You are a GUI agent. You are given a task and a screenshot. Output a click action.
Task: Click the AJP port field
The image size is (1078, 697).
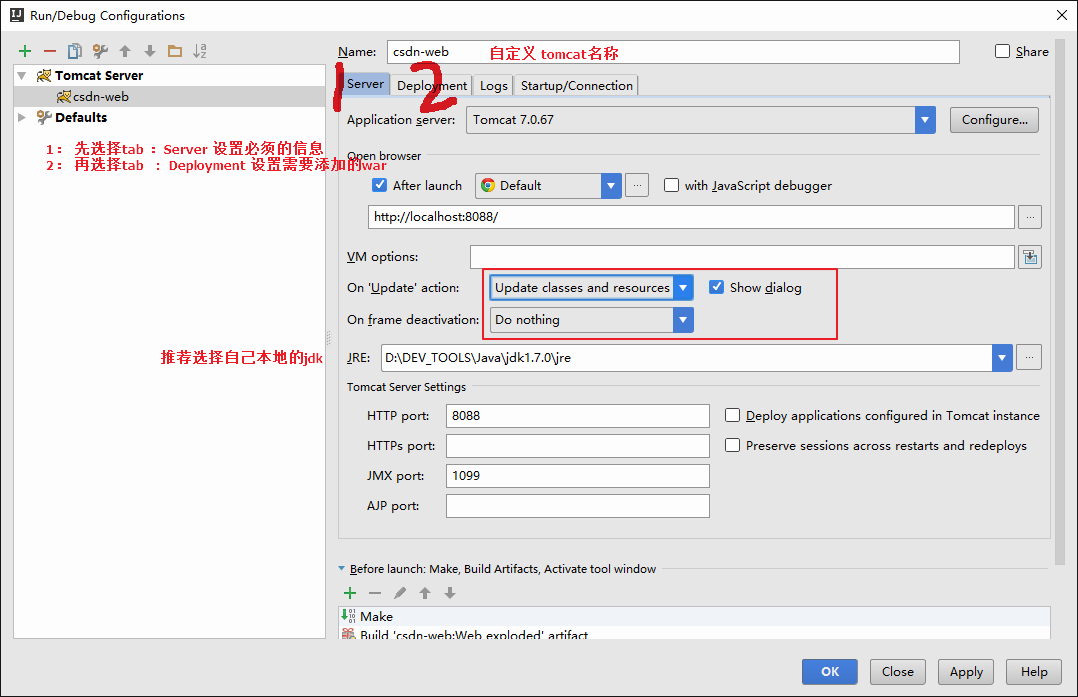(x=578, y=506)
